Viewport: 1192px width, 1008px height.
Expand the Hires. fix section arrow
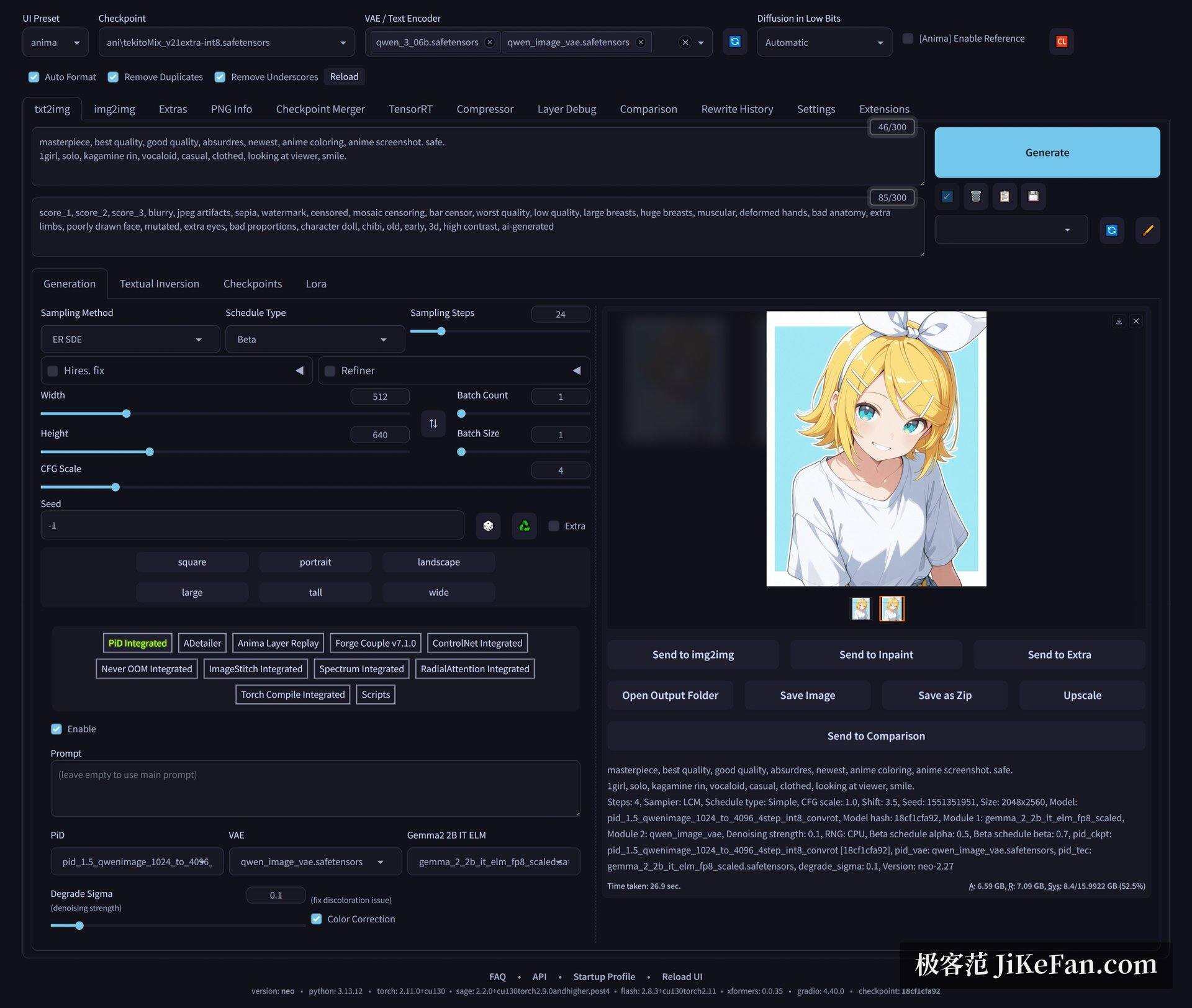[300, 371]
